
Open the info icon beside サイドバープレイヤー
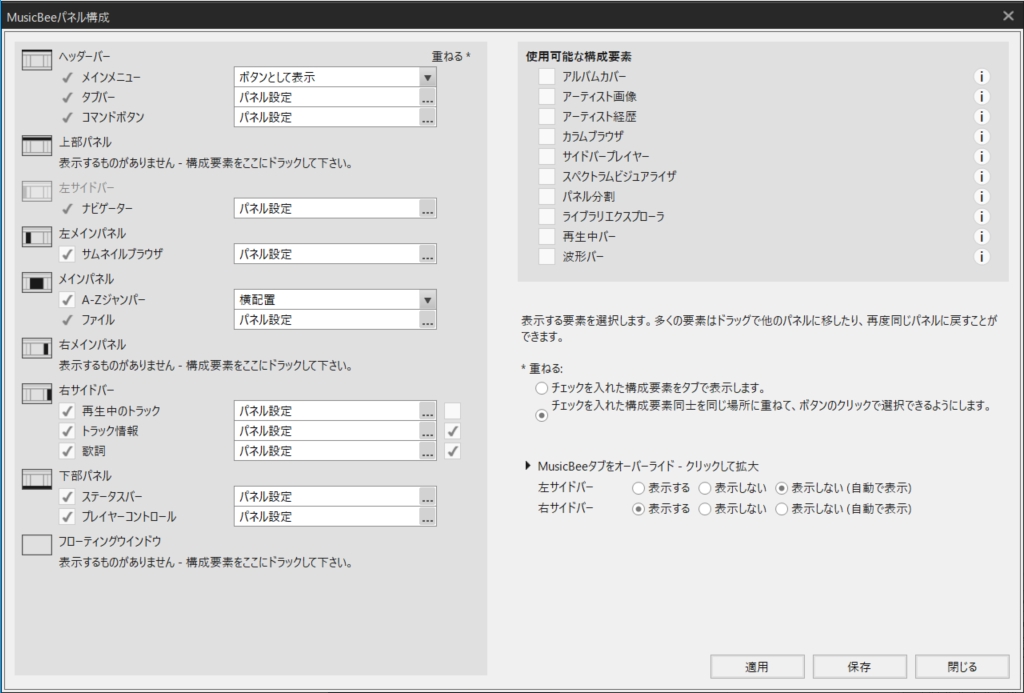tap(981, 156)
